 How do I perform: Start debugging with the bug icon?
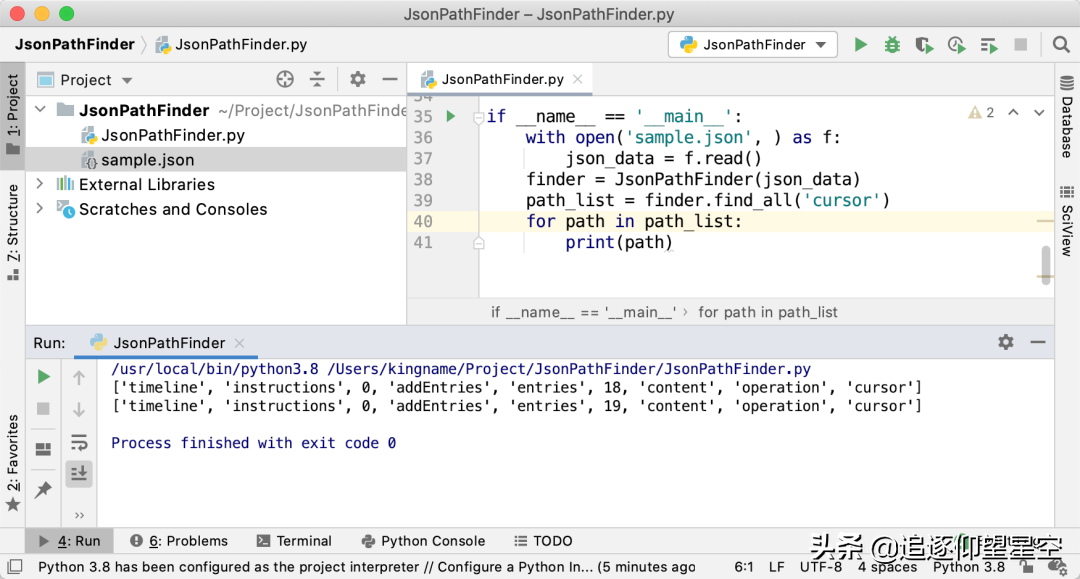[x=892, y=45]
